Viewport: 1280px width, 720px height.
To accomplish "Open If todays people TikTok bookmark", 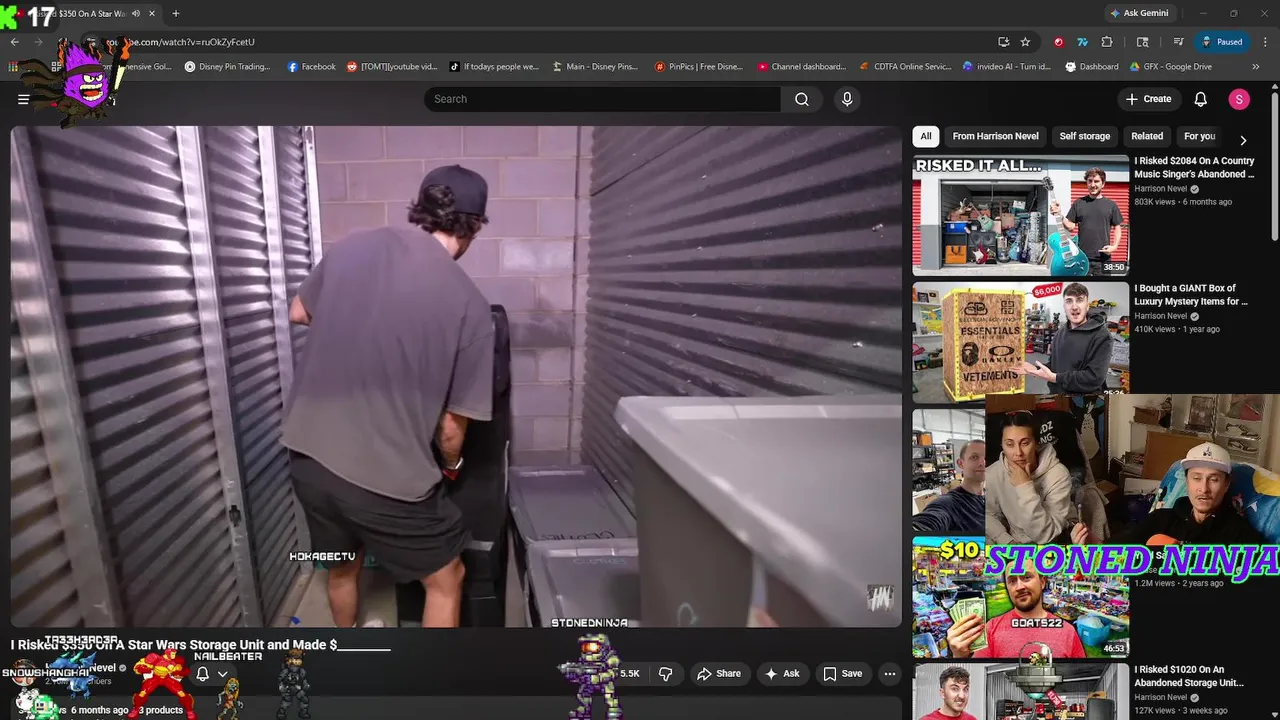I will pyautogui.click(x=494, y=67).
